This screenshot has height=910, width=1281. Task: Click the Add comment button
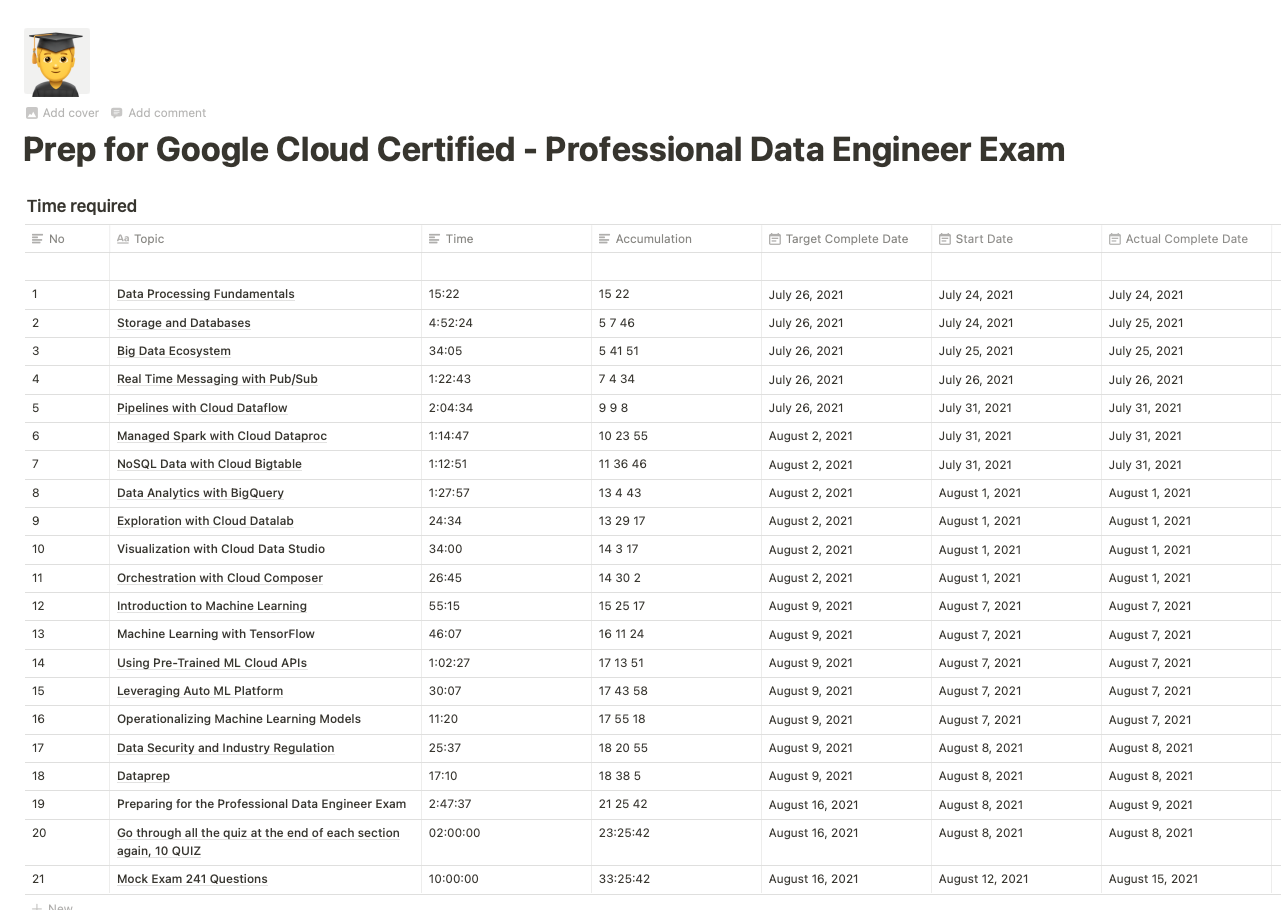[166, 113]
